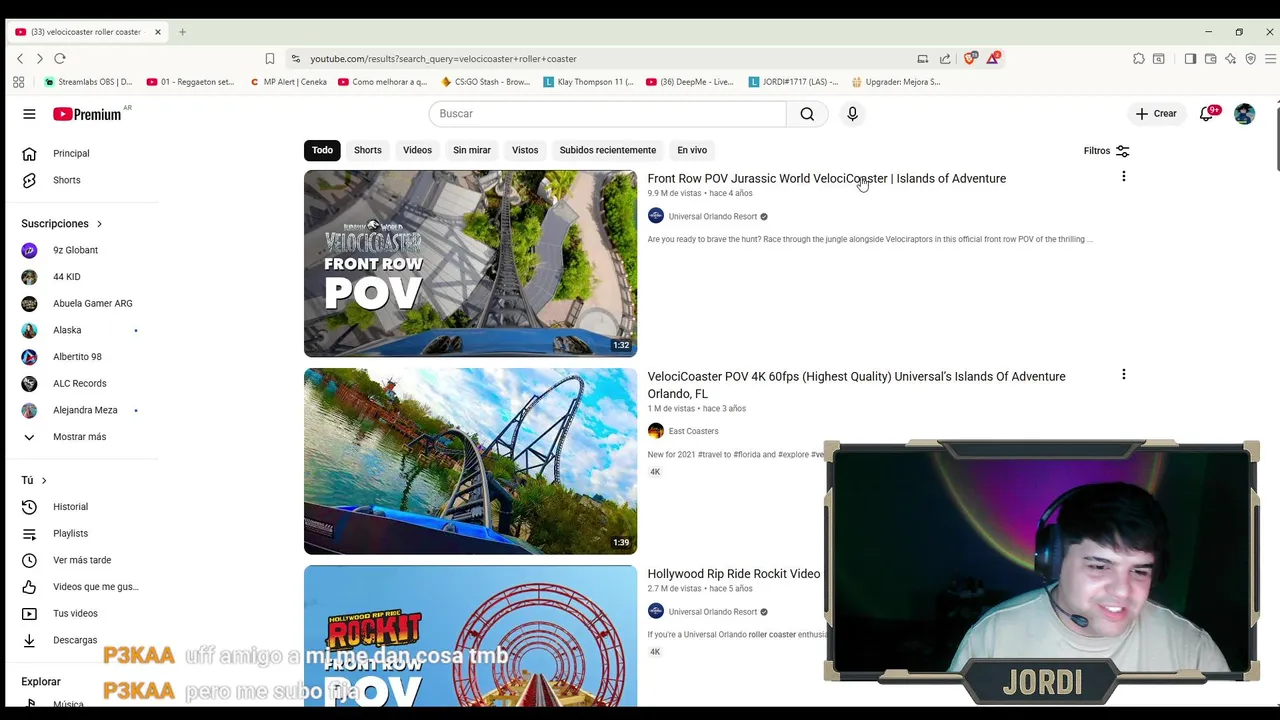Select the Vistos filter chip

click(x=525, y=150)
